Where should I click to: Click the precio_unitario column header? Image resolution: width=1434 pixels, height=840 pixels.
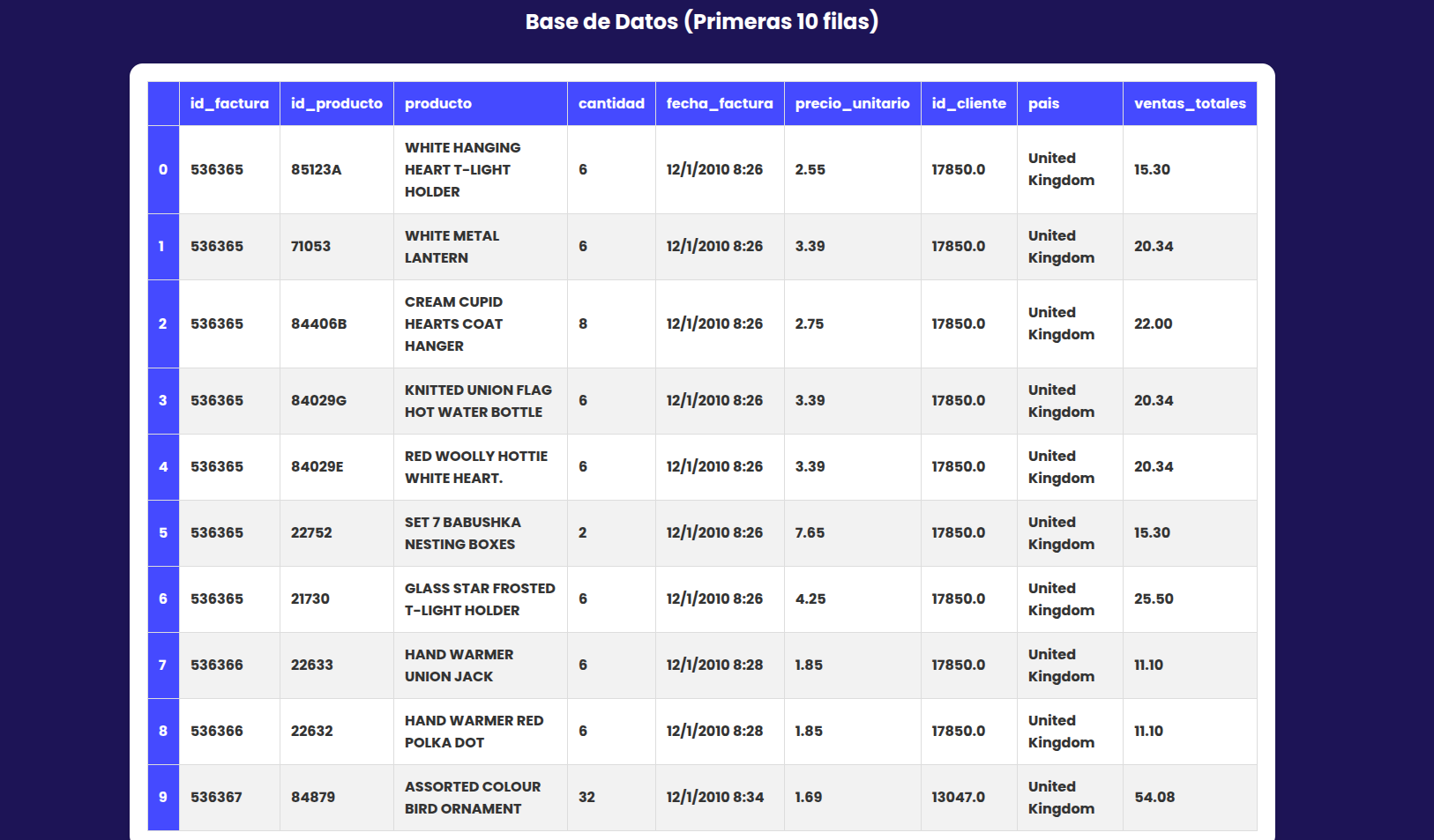[x=853, y=103]
